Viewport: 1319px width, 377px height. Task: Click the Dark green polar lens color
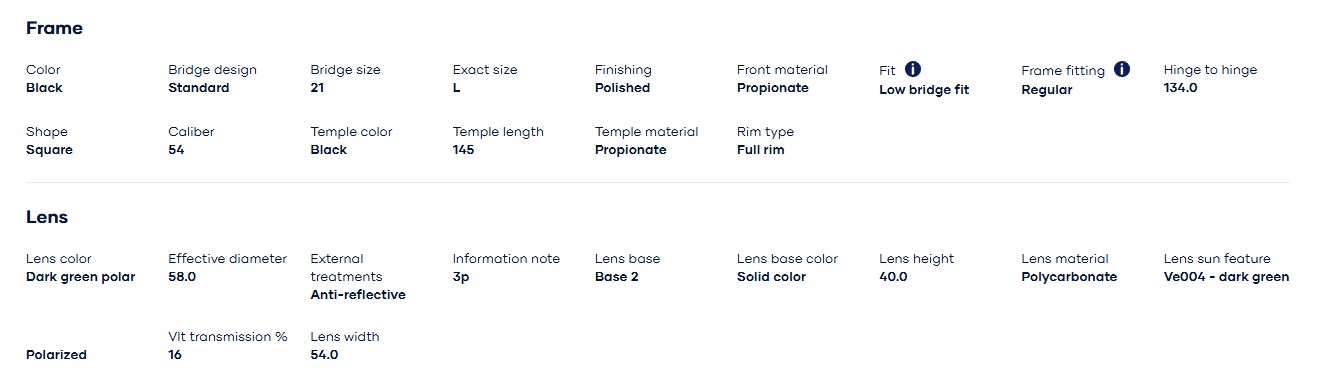[x=80, y=277]
